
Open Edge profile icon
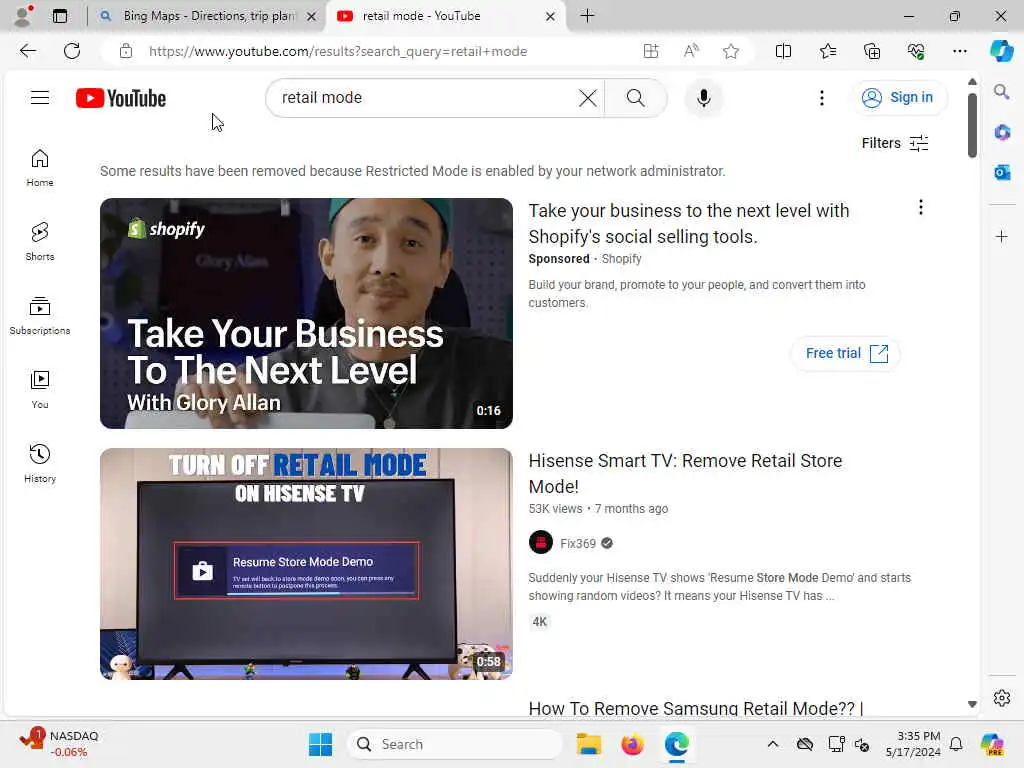(x=23, y=16)
